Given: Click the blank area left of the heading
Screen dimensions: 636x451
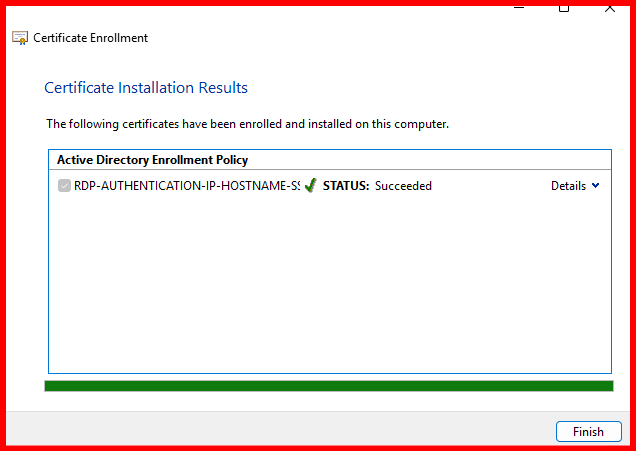Looking at the screenshot, I should 25,88.
